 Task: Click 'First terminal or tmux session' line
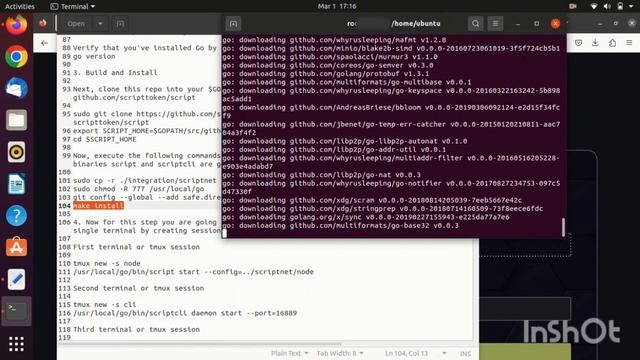click(136, 247)
